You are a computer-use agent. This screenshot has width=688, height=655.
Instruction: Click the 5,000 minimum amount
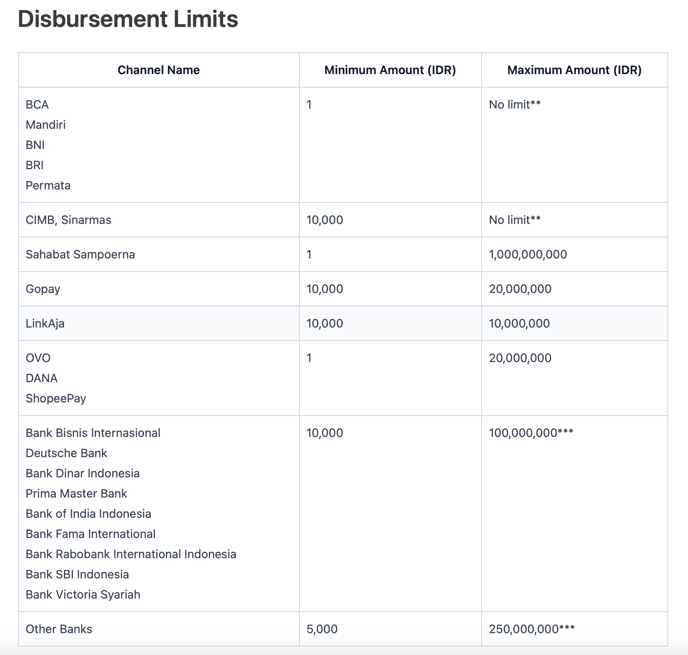(322, 630)
